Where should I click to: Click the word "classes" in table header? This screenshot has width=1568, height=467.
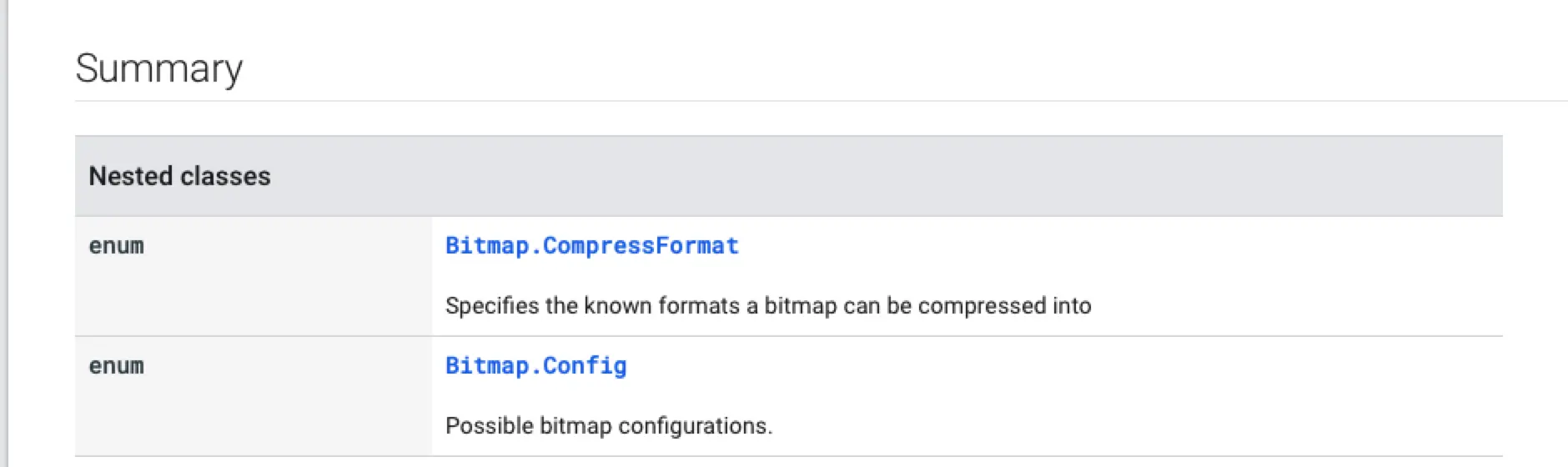225,176
